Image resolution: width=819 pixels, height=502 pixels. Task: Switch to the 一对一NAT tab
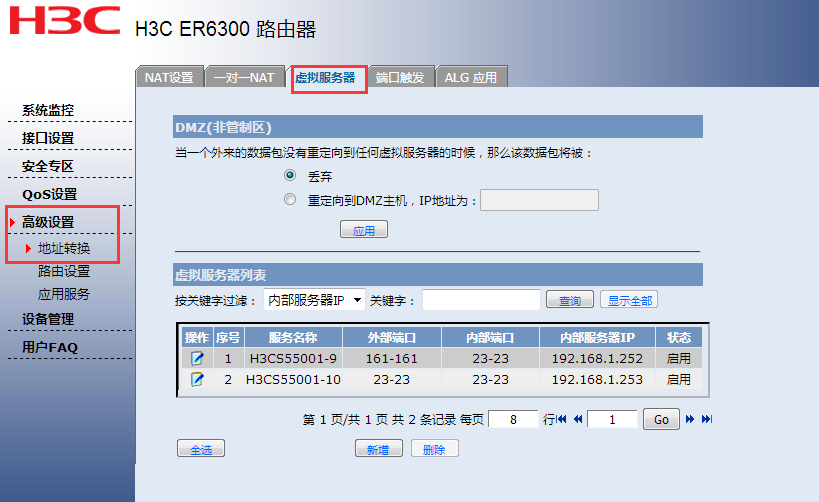click(244, 77)
